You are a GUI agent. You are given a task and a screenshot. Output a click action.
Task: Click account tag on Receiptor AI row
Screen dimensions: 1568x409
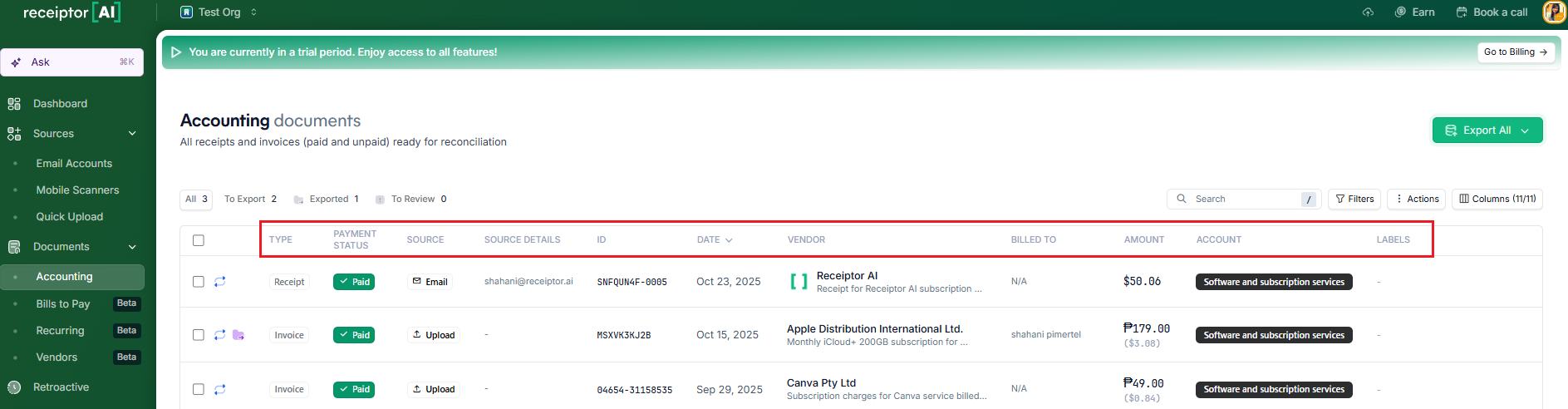point(1274,282)
